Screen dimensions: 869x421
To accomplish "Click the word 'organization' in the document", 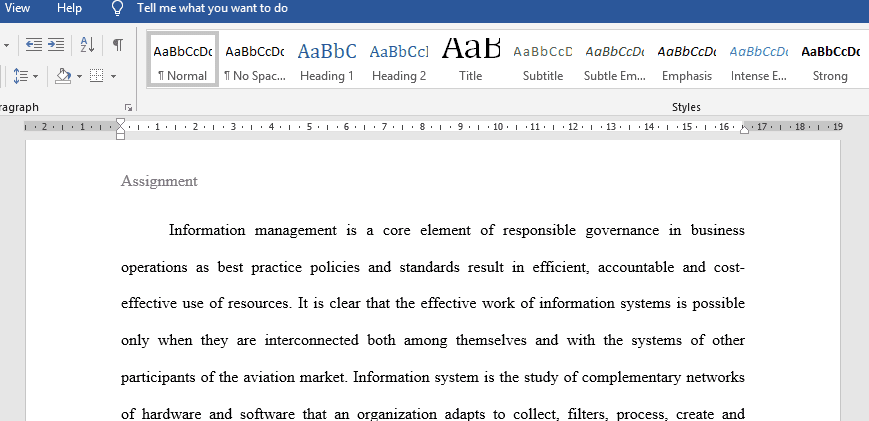I will (x=396, y=414).
